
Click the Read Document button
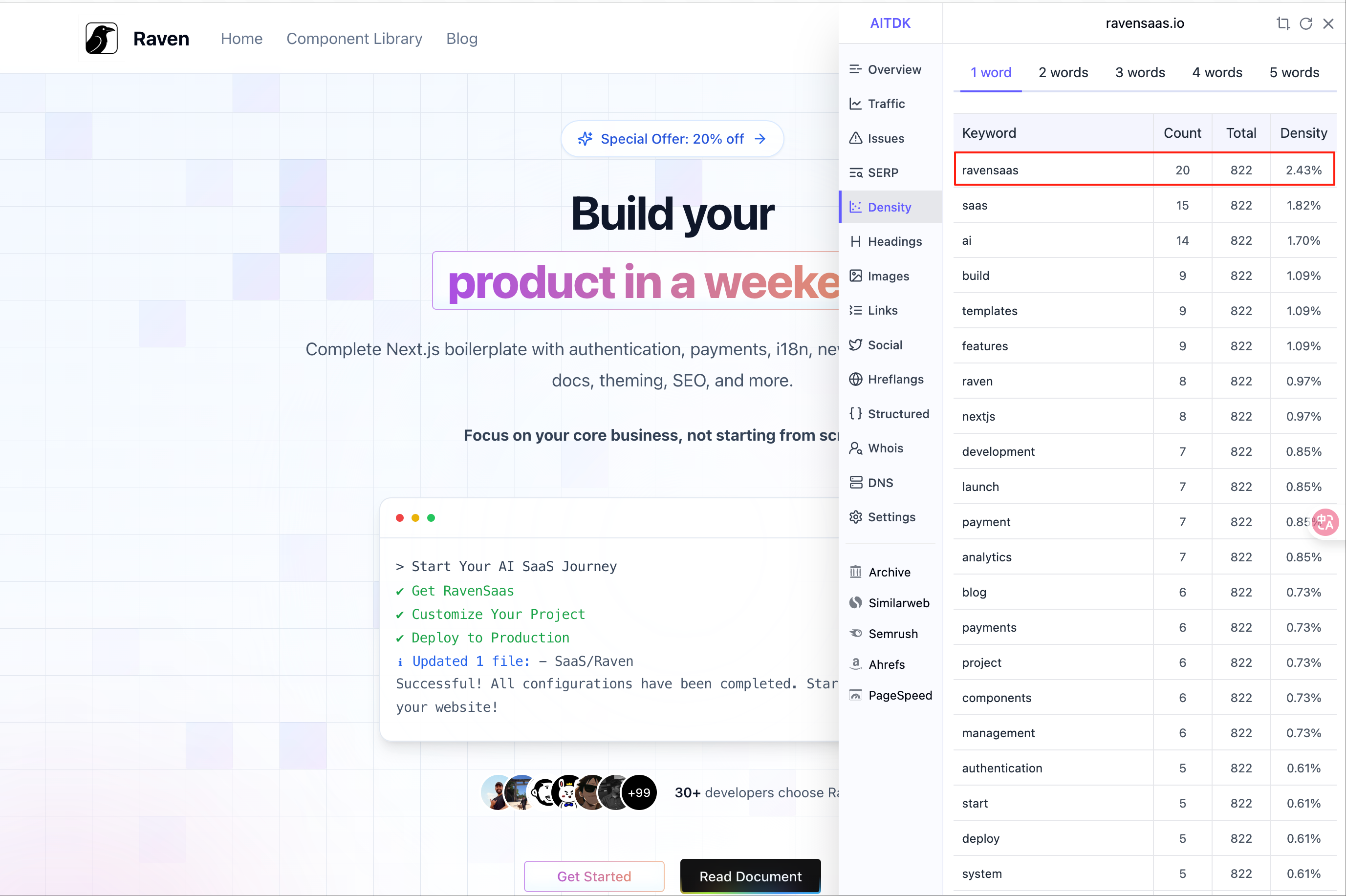(750, 876)
